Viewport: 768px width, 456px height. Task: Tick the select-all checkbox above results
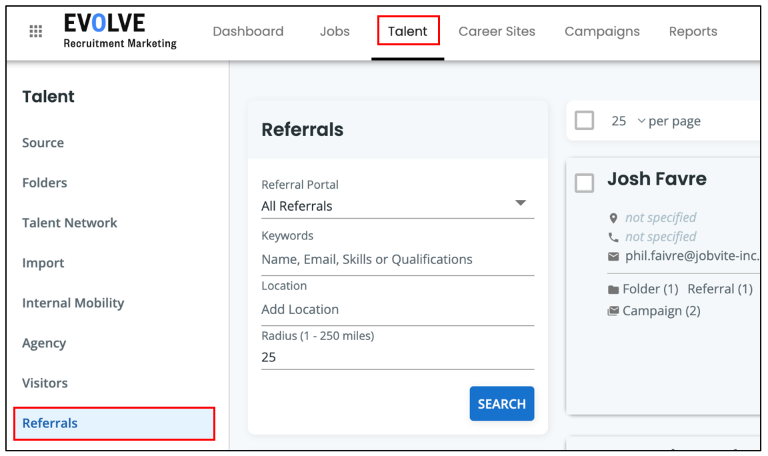(584, 120)
